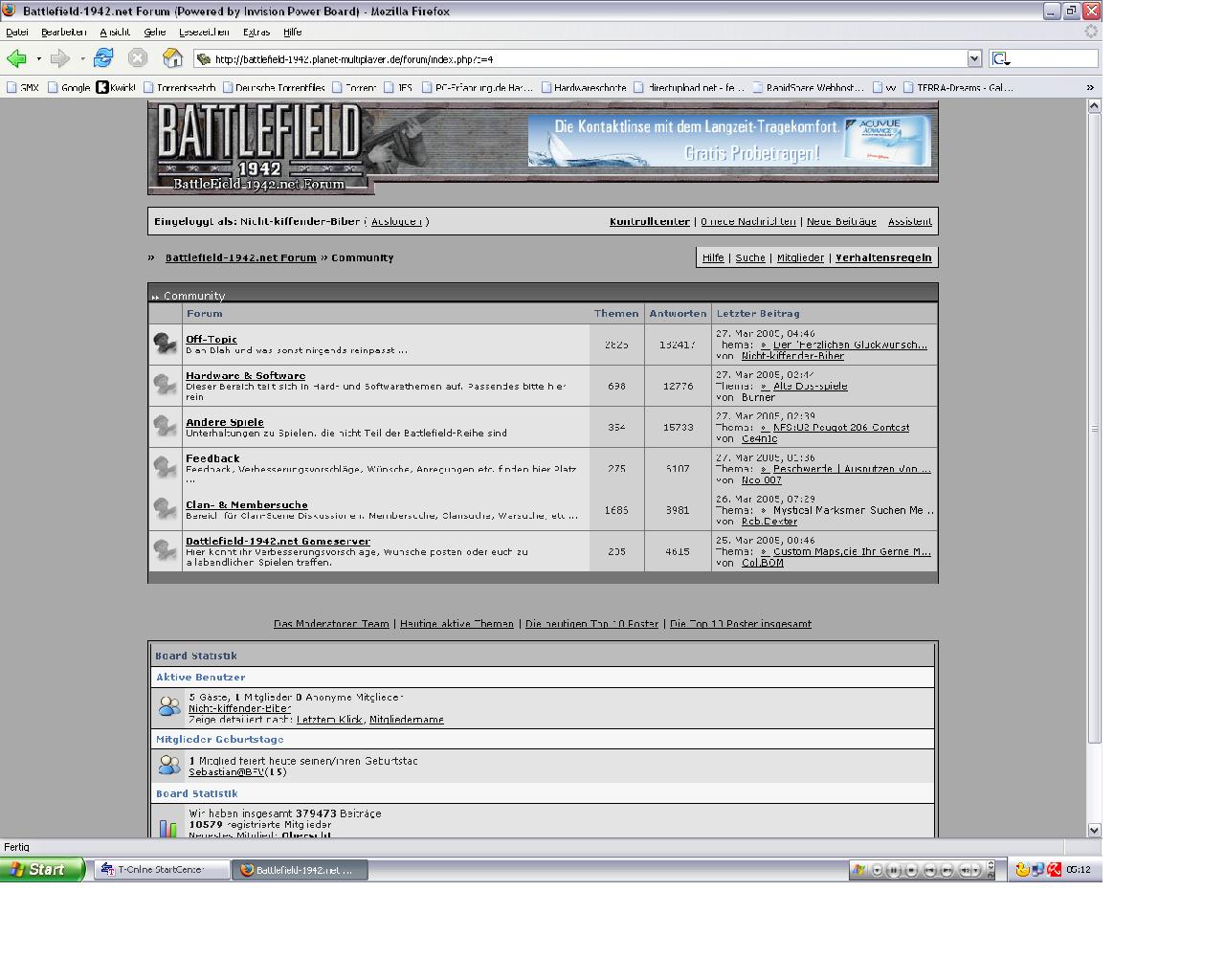
Task: Open Neue Beiträge link
Action: coord(841,221)
